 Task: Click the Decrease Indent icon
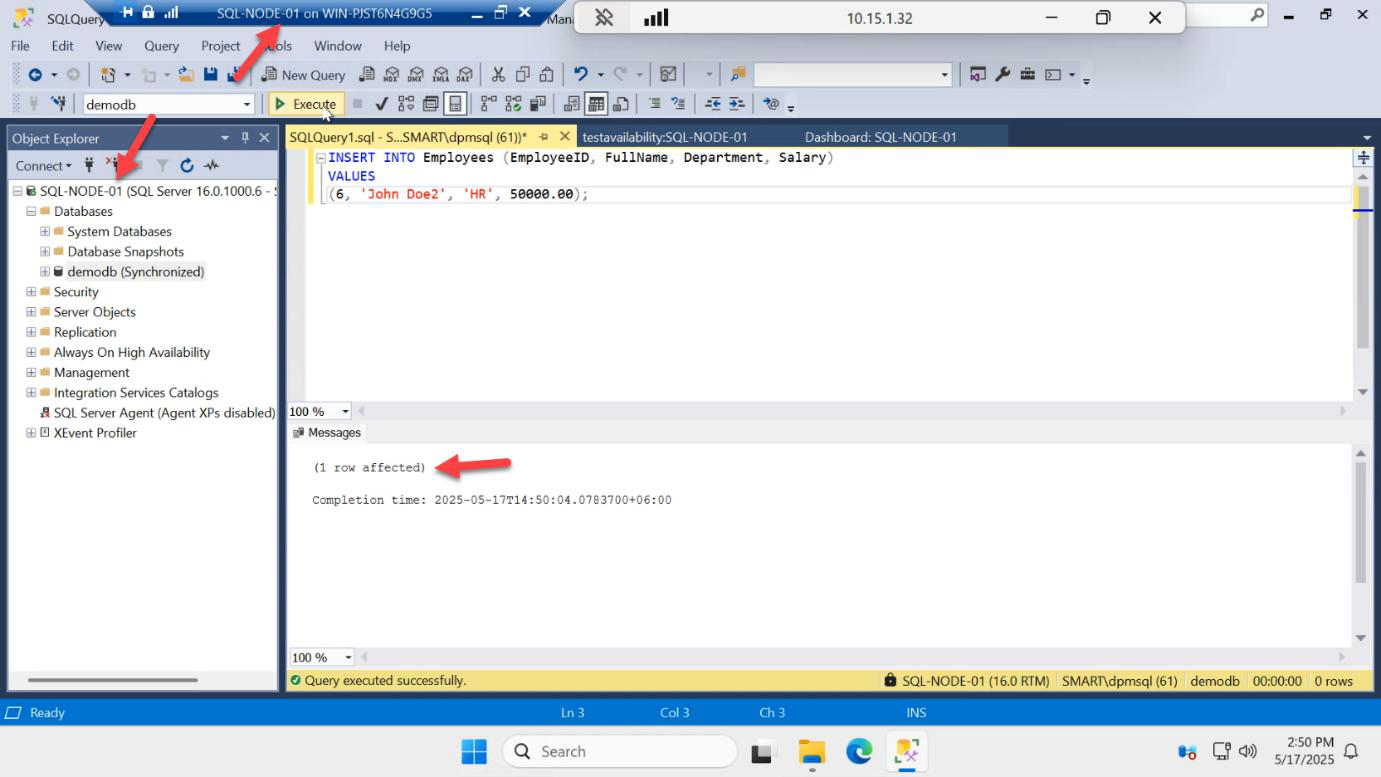click(713, 104)
